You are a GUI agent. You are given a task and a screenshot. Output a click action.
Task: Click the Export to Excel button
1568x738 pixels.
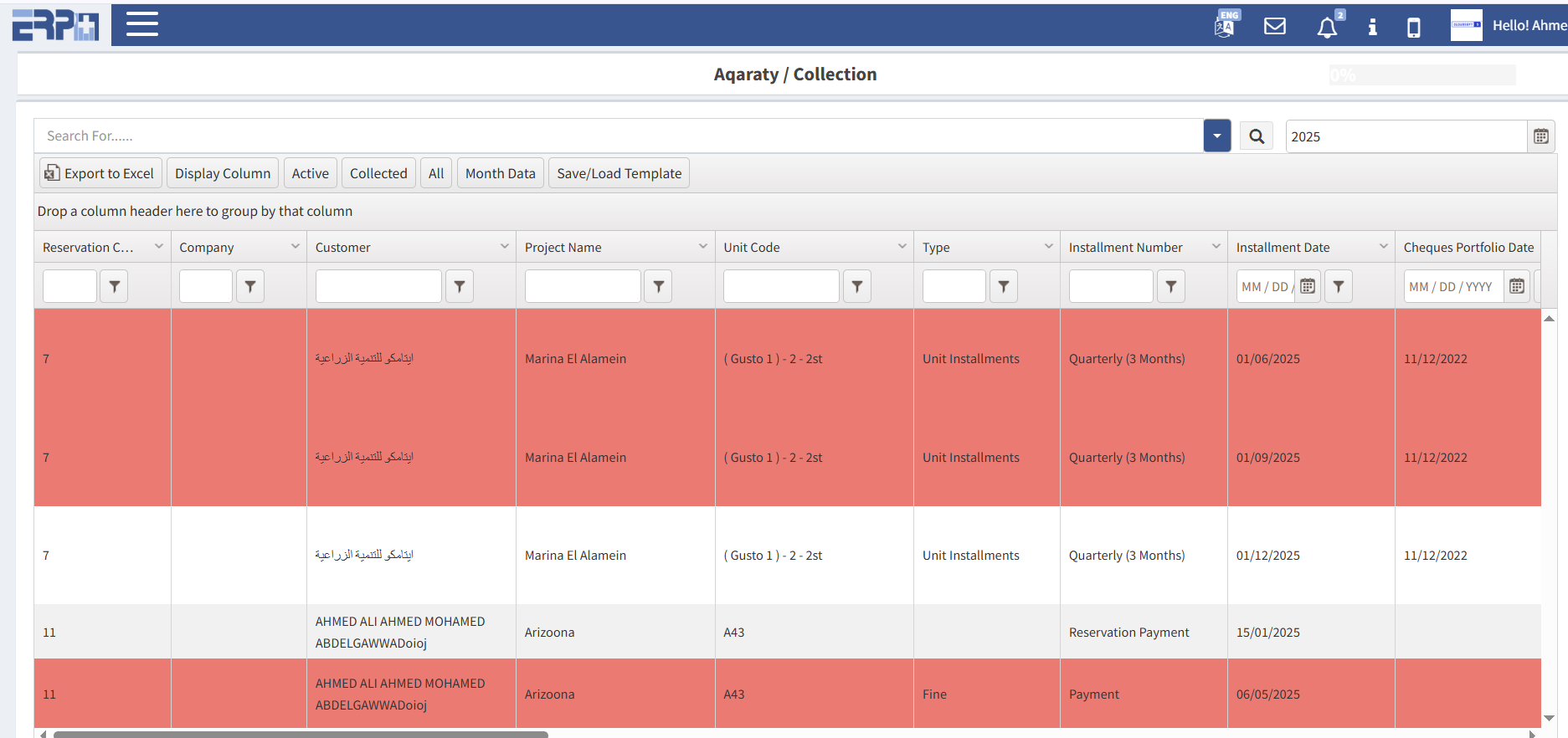click(x=100, y=173)
